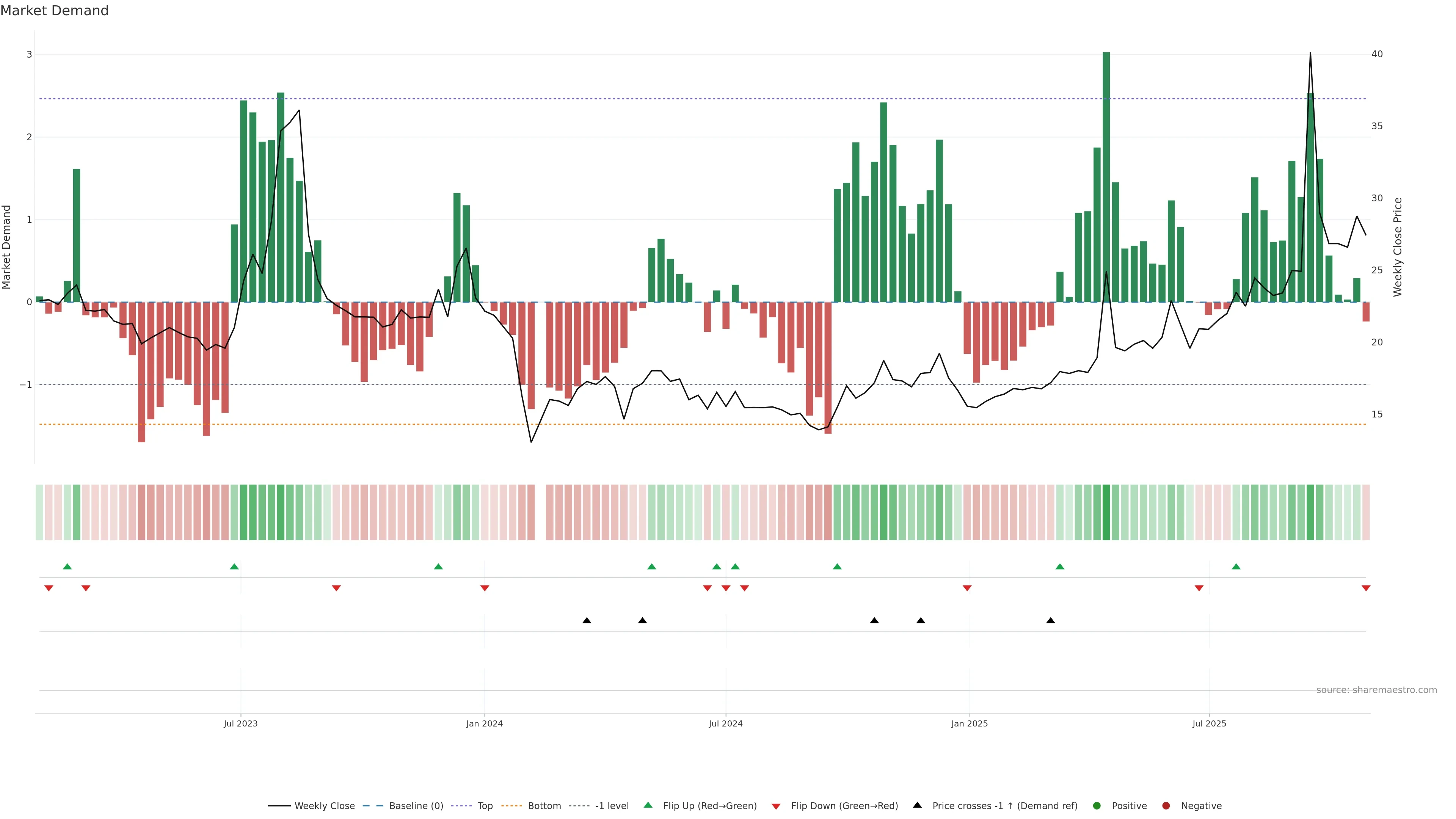Click the red Negative legend color dot
This screenshot has width=1456, height=819.
click(1166, 806)
